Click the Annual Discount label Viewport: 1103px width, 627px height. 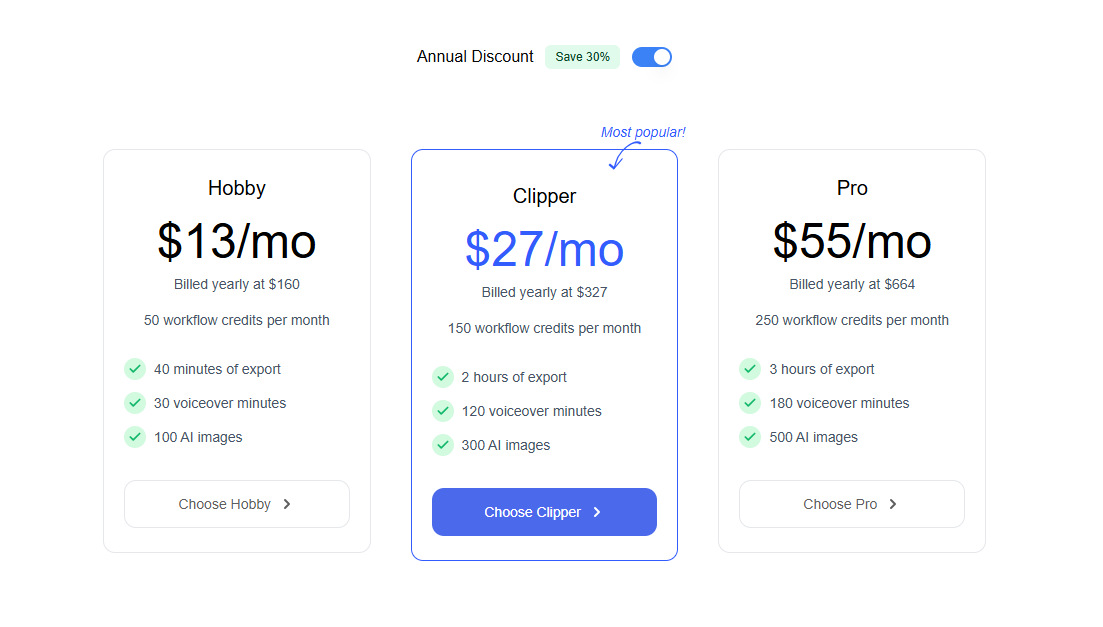pyautogui.click(x=475, y=57)
